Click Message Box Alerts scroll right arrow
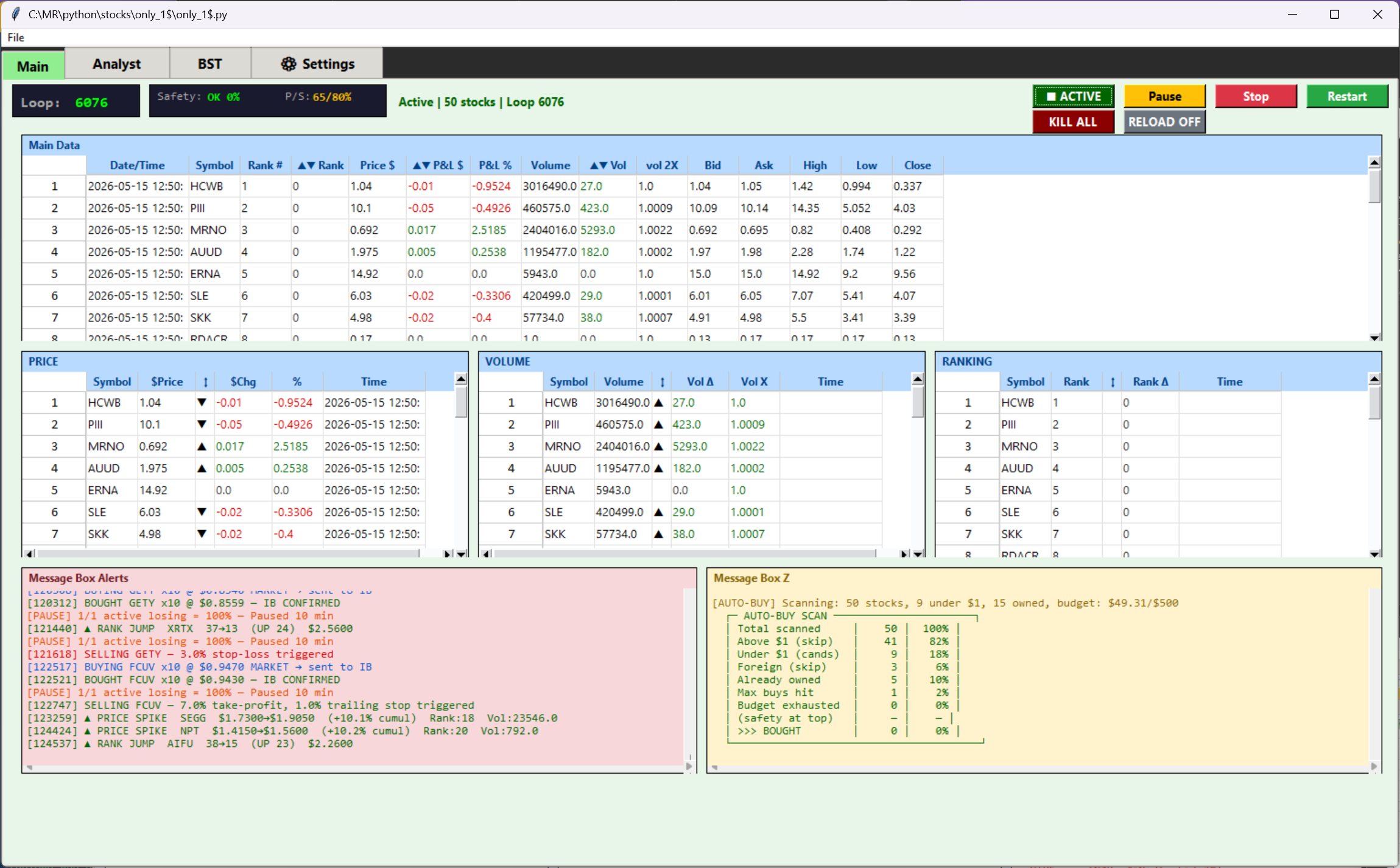This screenshot has height=868, width=1400. click(689, 766)
